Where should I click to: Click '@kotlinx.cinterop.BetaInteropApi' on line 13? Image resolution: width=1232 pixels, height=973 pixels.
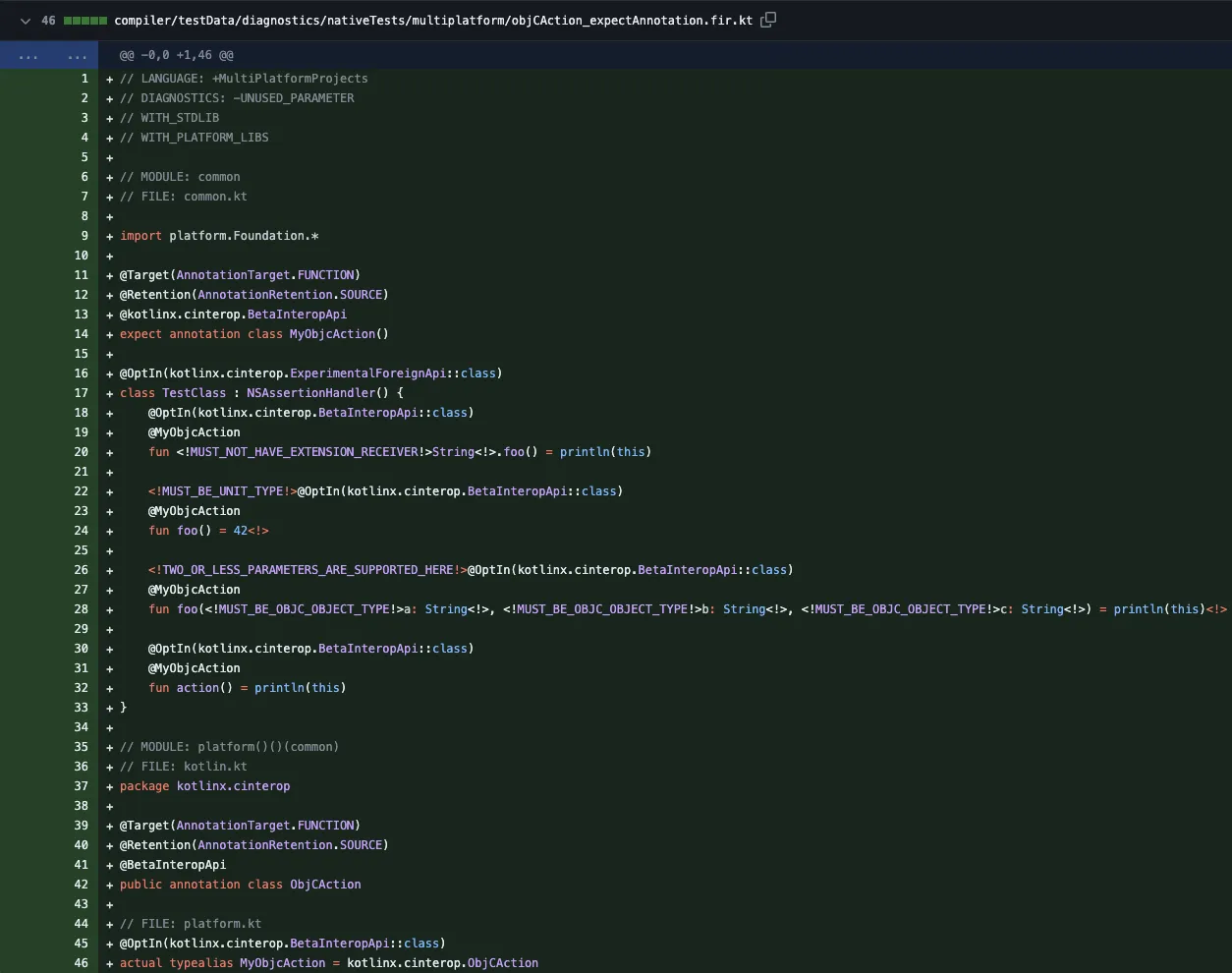(233, 315)
